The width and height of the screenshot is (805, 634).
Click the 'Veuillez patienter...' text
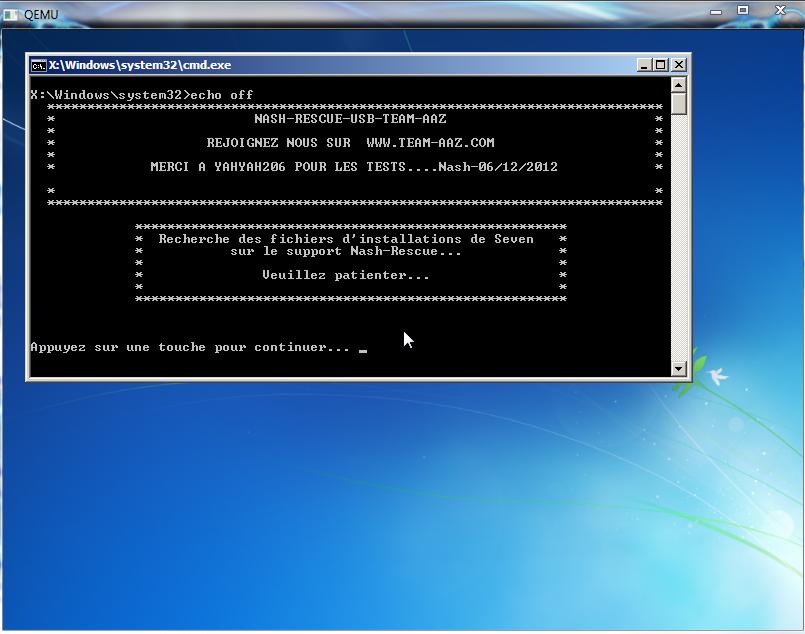pyautogui.click(x=346, y=275)
